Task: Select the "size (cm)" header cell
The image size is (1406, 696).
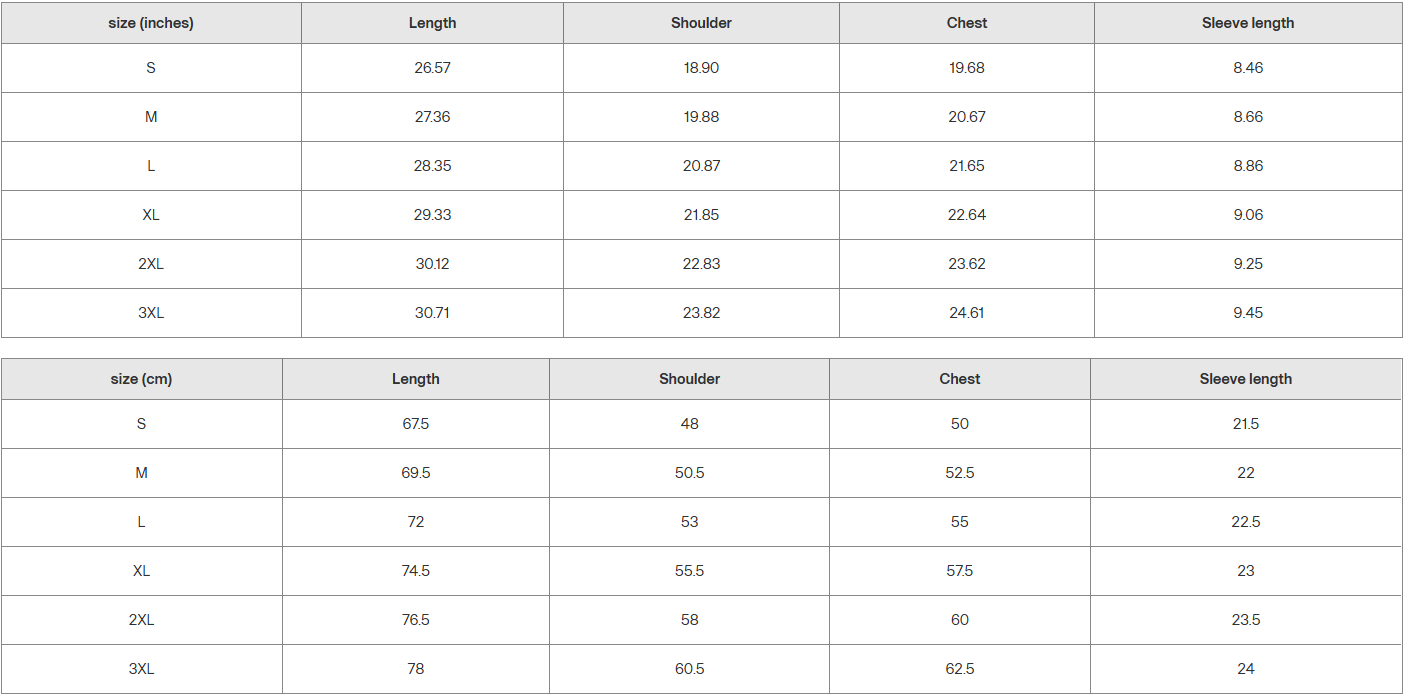Action: (141, 379)
